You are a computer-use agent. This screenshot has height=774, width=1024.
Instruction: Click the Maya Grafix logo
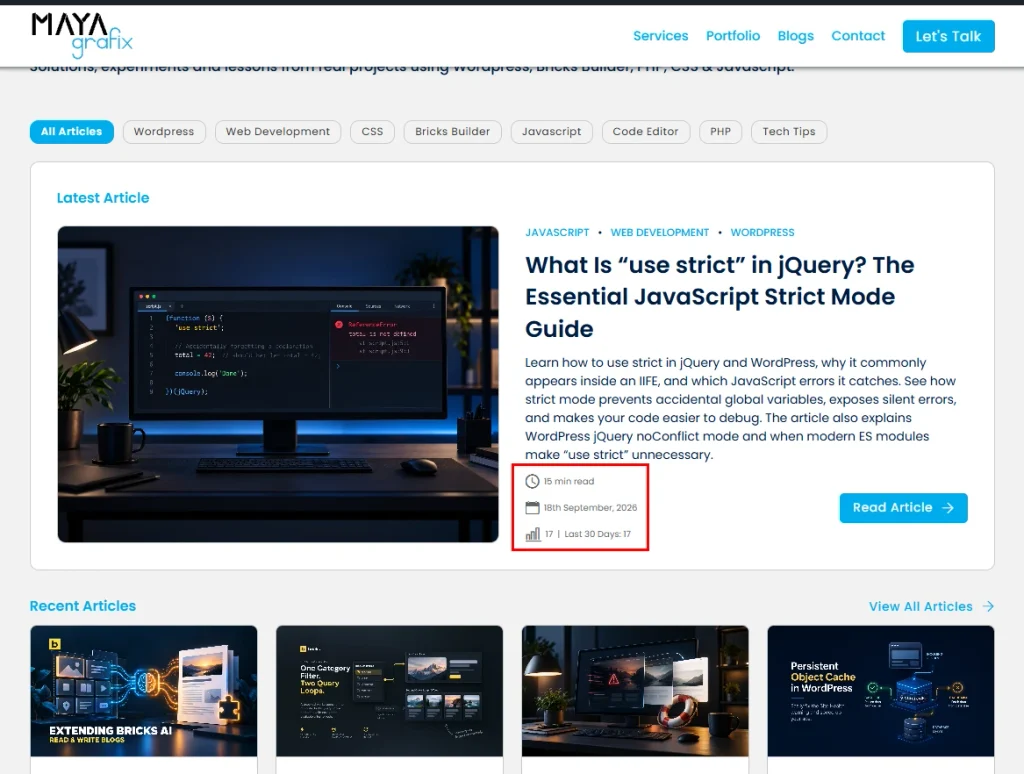(82, 35)
